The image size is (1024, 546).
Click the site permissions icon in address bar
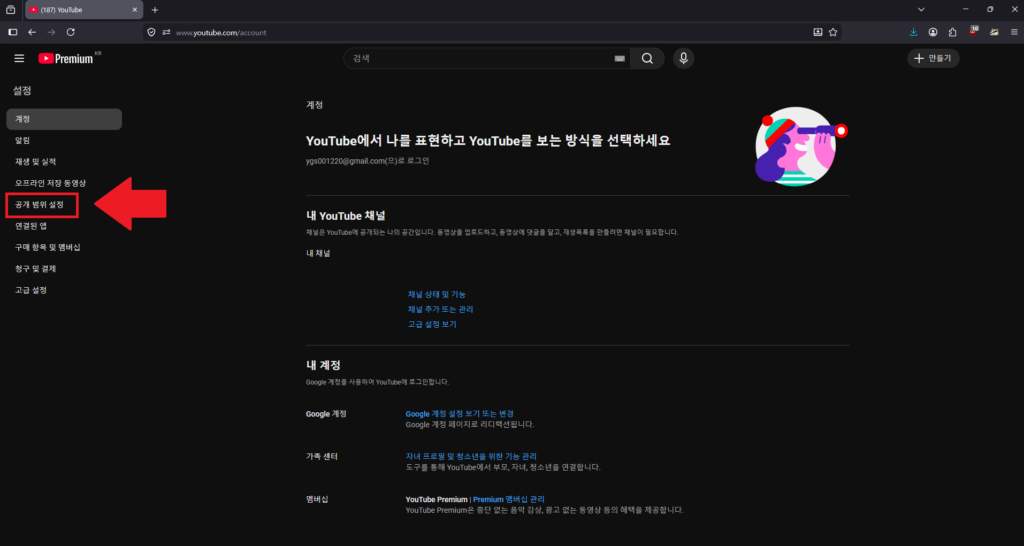[166, 32]
